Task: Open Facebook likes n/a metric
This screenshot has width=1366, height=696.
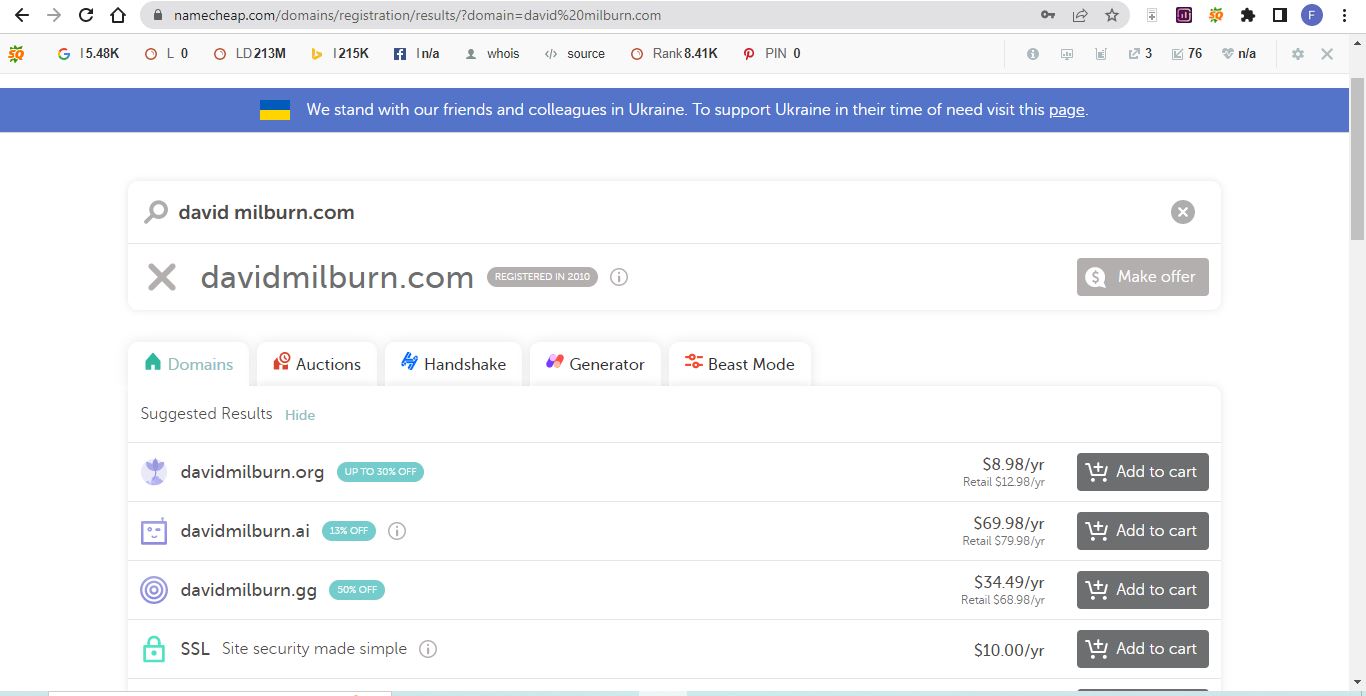Action: [x=417, y=54]
